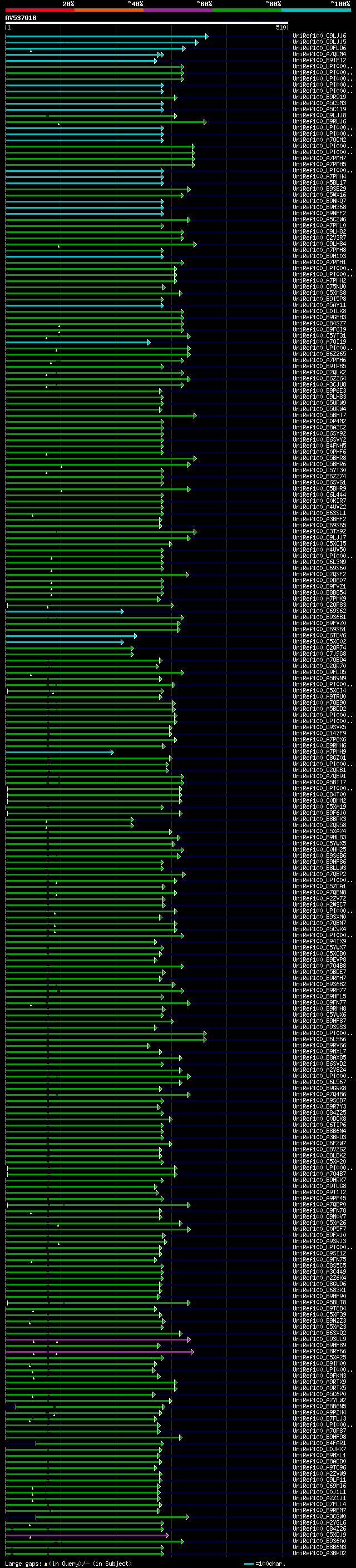Open hit UniRef100_A7QCM4
Screen dimensions: 356x1568
(319, 55)
